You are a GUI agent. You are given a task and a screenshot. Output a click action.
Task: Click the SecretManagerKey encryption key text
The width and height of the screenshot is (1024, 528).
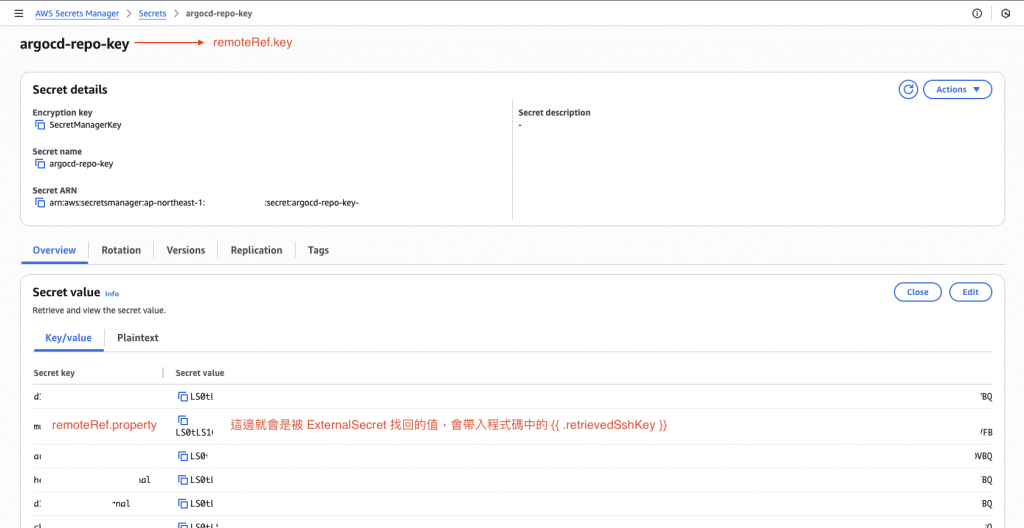coord(85,125)
